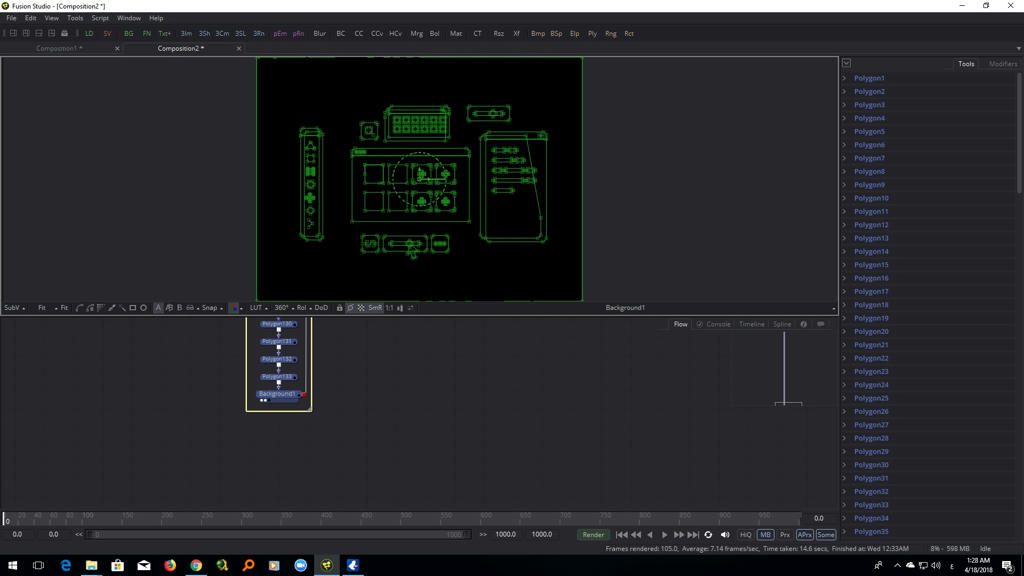The height and width of the screenshot is (576, 1024).
Task: Click the green Render button
Action: click(x=593, y=535)
